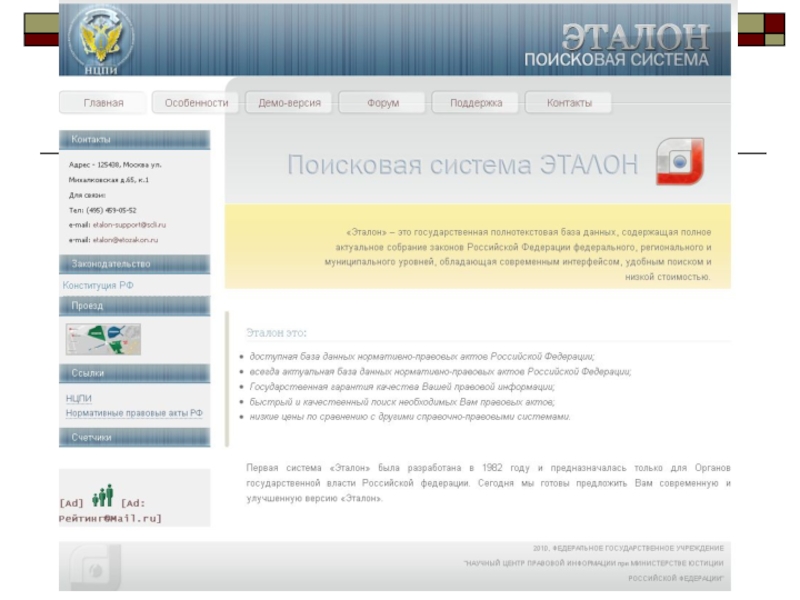Open the Особенности menu tab

[x=196, y=103]
